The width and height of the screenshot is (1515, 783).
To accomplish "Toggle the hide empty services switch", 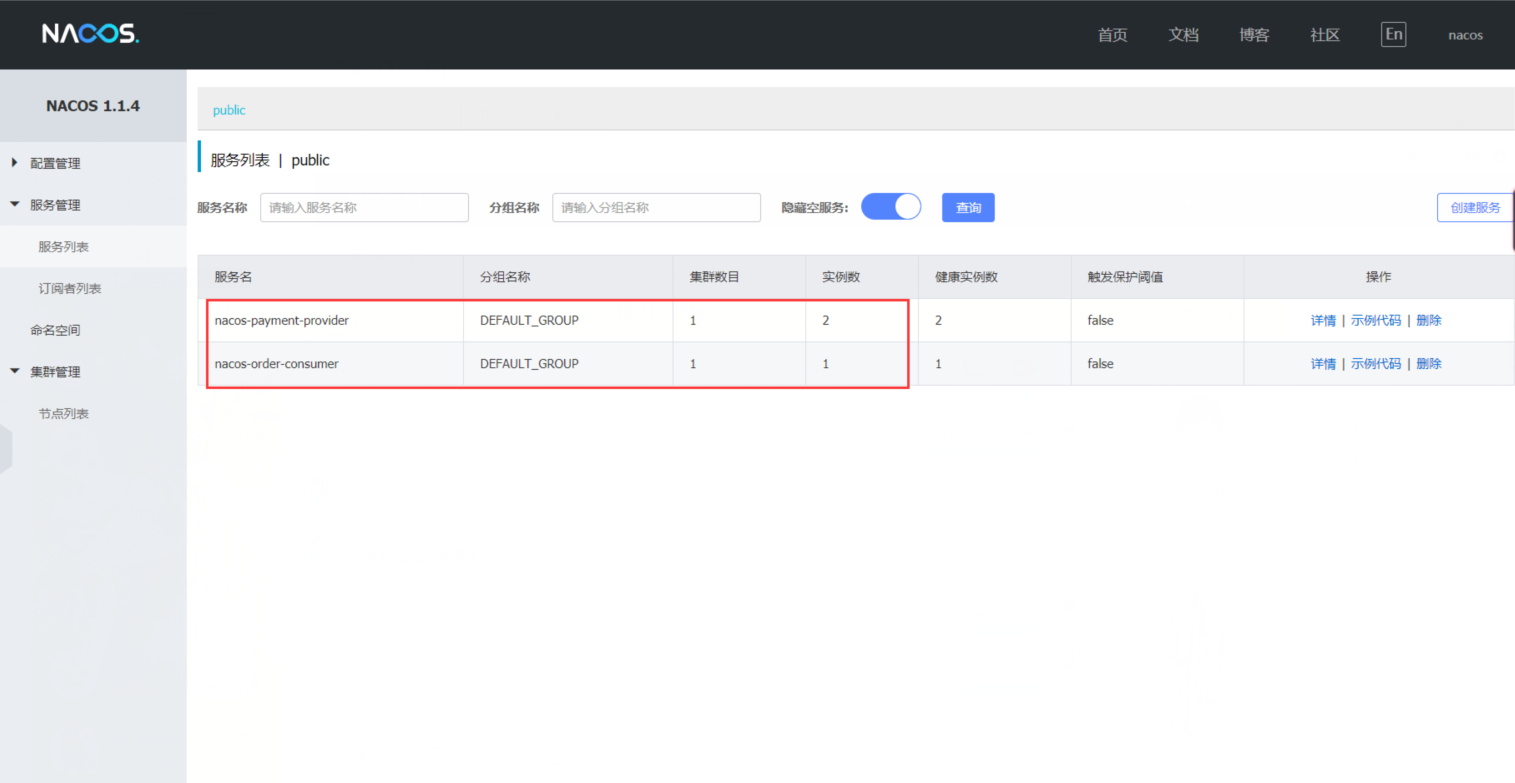I will point(890,207).
